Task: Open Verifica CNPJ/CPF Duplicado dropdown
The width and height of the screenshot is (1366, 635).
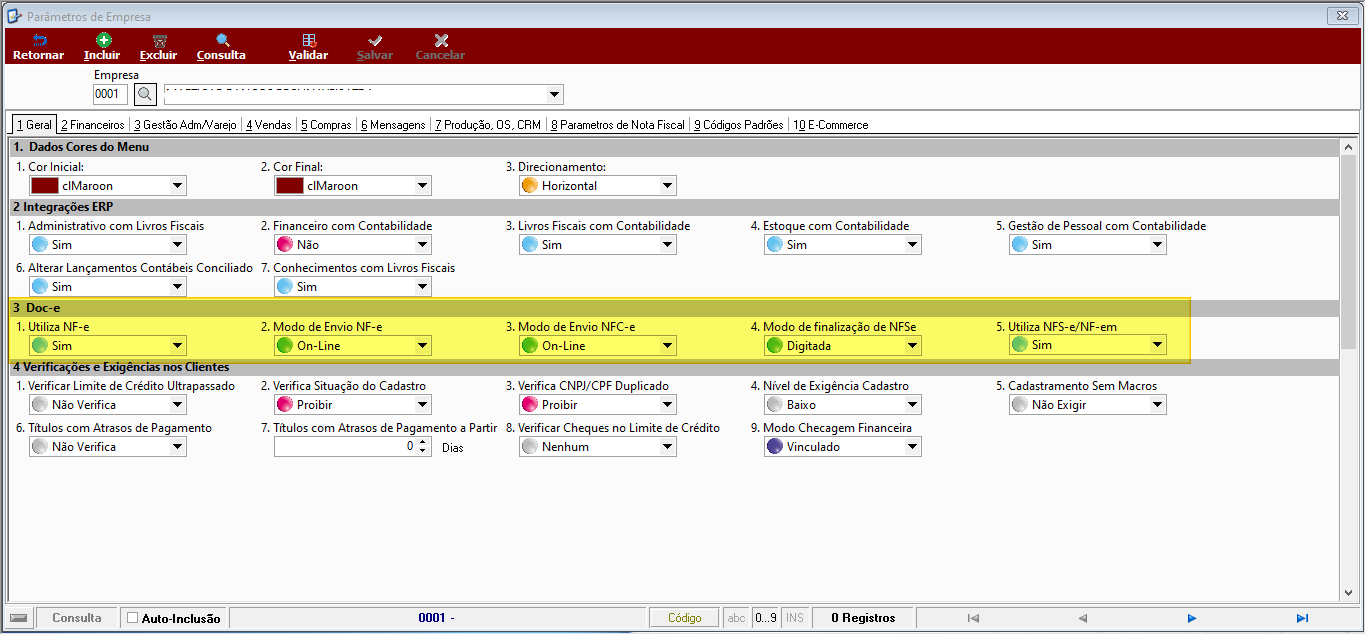Action: click(667, 404)
